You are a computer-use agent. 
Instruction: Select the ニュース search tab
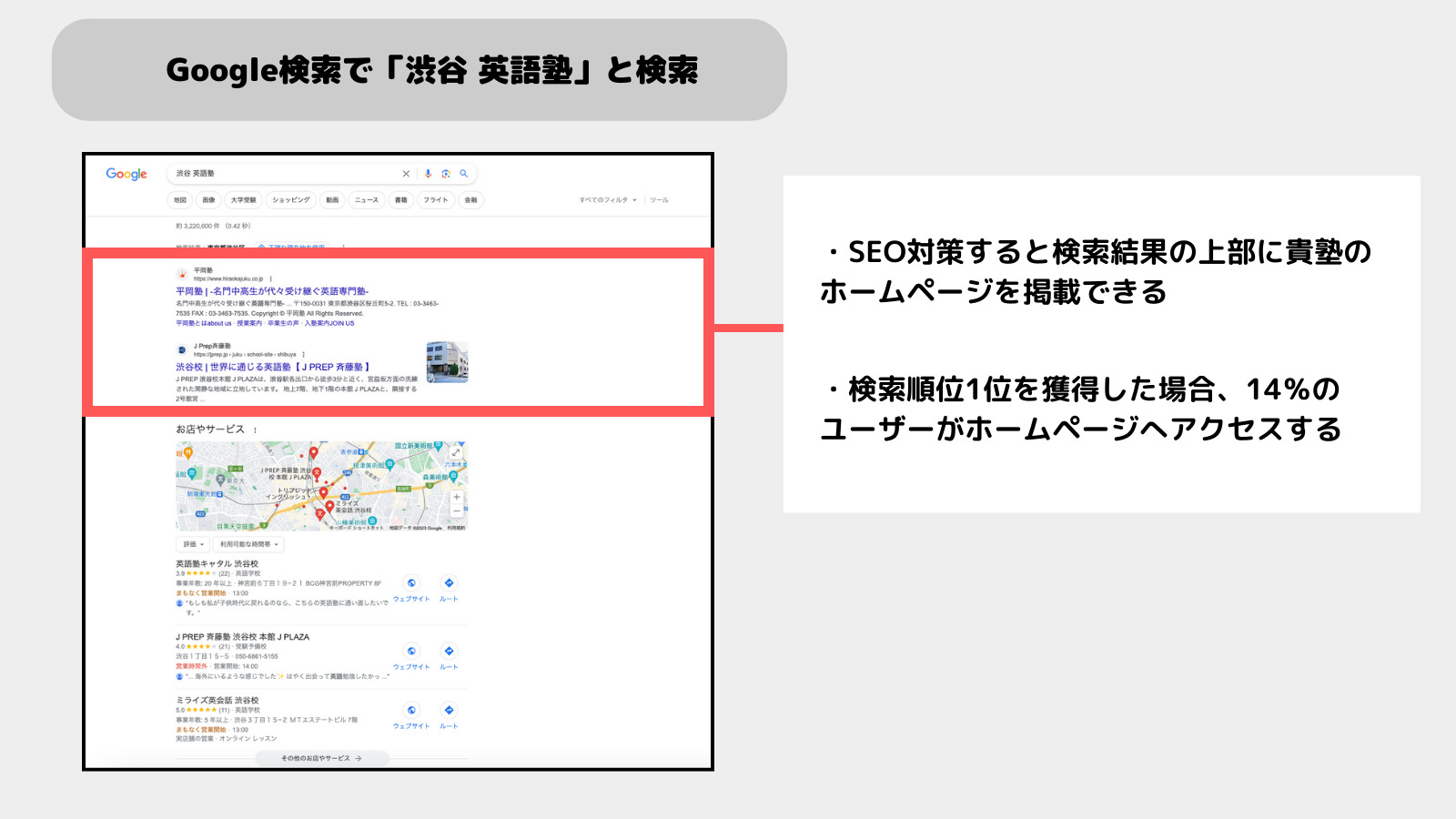click(367, 200)
